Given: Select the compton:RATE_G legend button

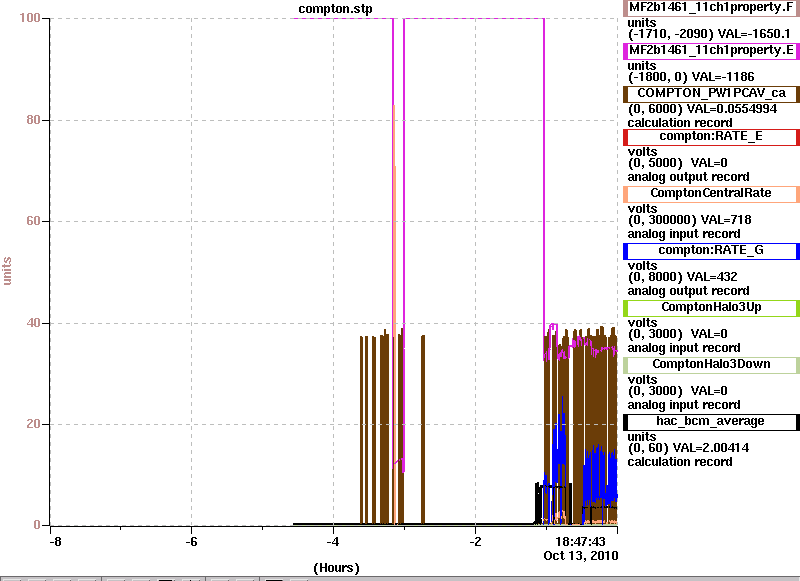Looking at the screenshot, I should (711, 250).
